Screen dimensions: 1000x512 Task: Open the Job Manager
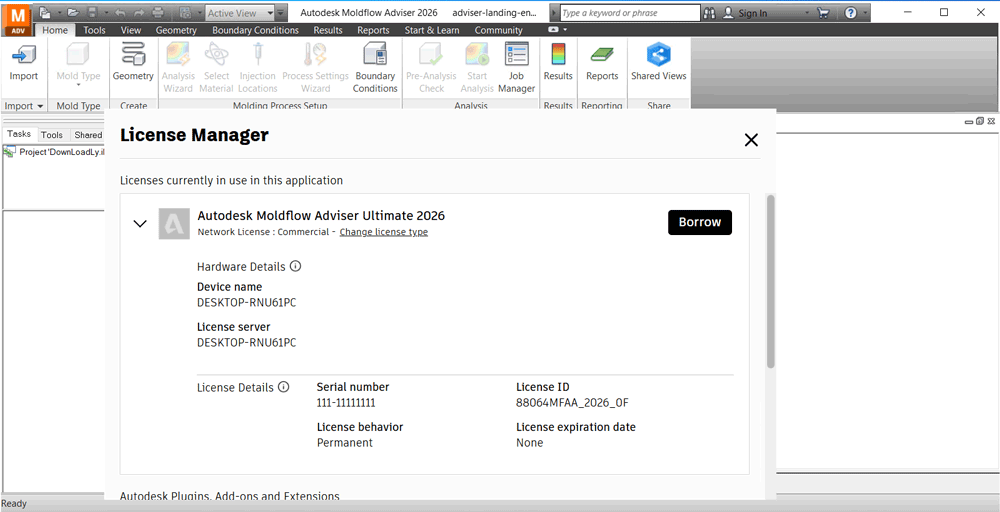tap(516, 68)
